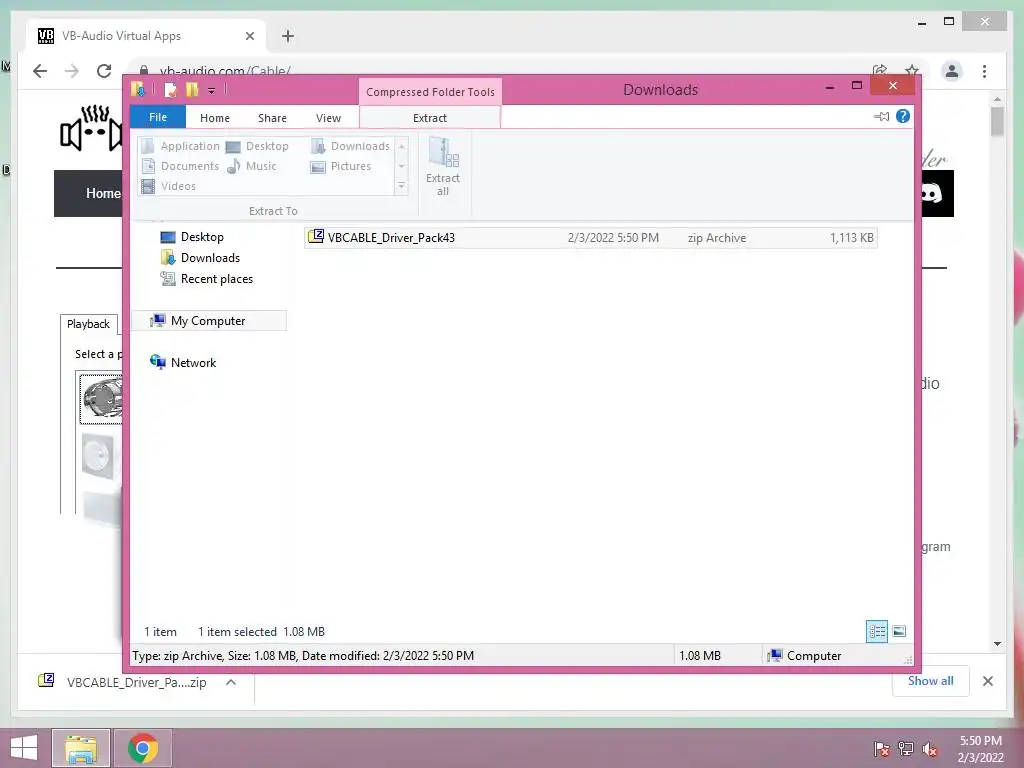Bookmark this page with the star icon
1024x768 pixels.
tap(912, 69)
